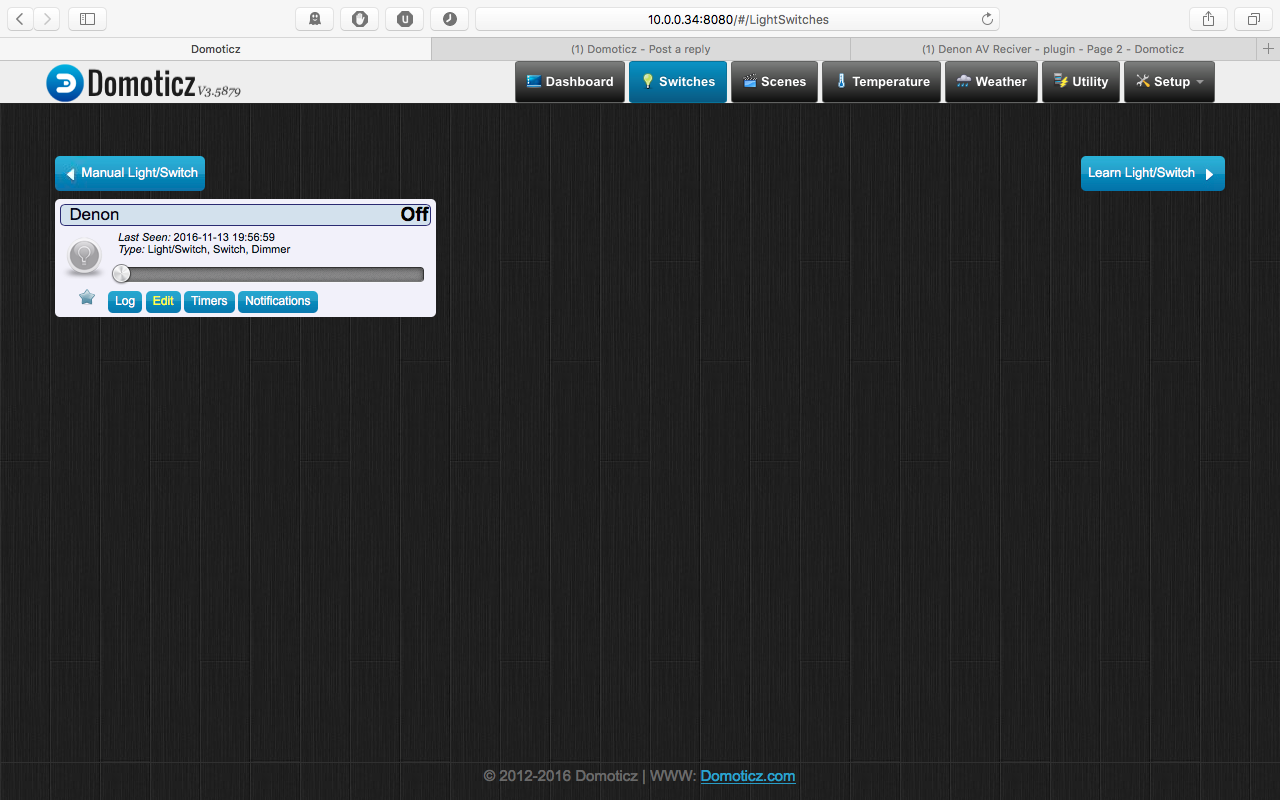Open the Denon device Log
The height and width of the screenshot is (800, 1280).
[125, 301]
